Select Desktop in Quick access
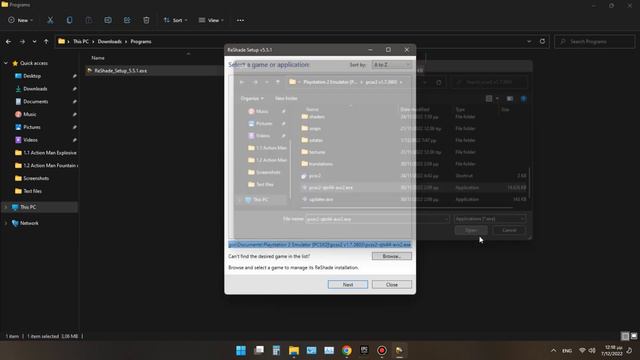Viewport: 640px width, 360px height. click(32, 76)
